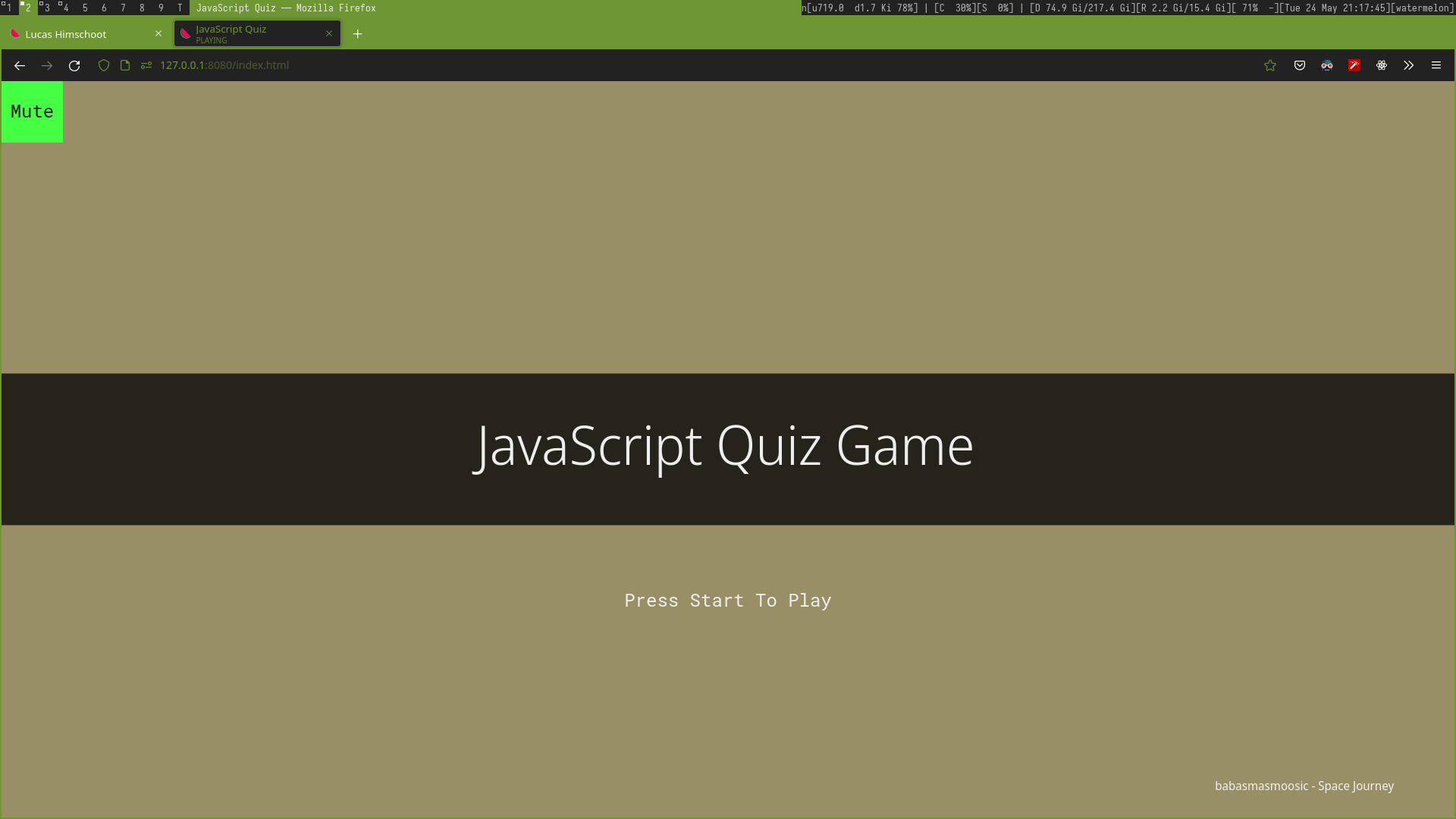Image resolution: width=1456 pixels, height=819 pixels.
Task: Click the Press Start To Play text
Action: (728, 601)
